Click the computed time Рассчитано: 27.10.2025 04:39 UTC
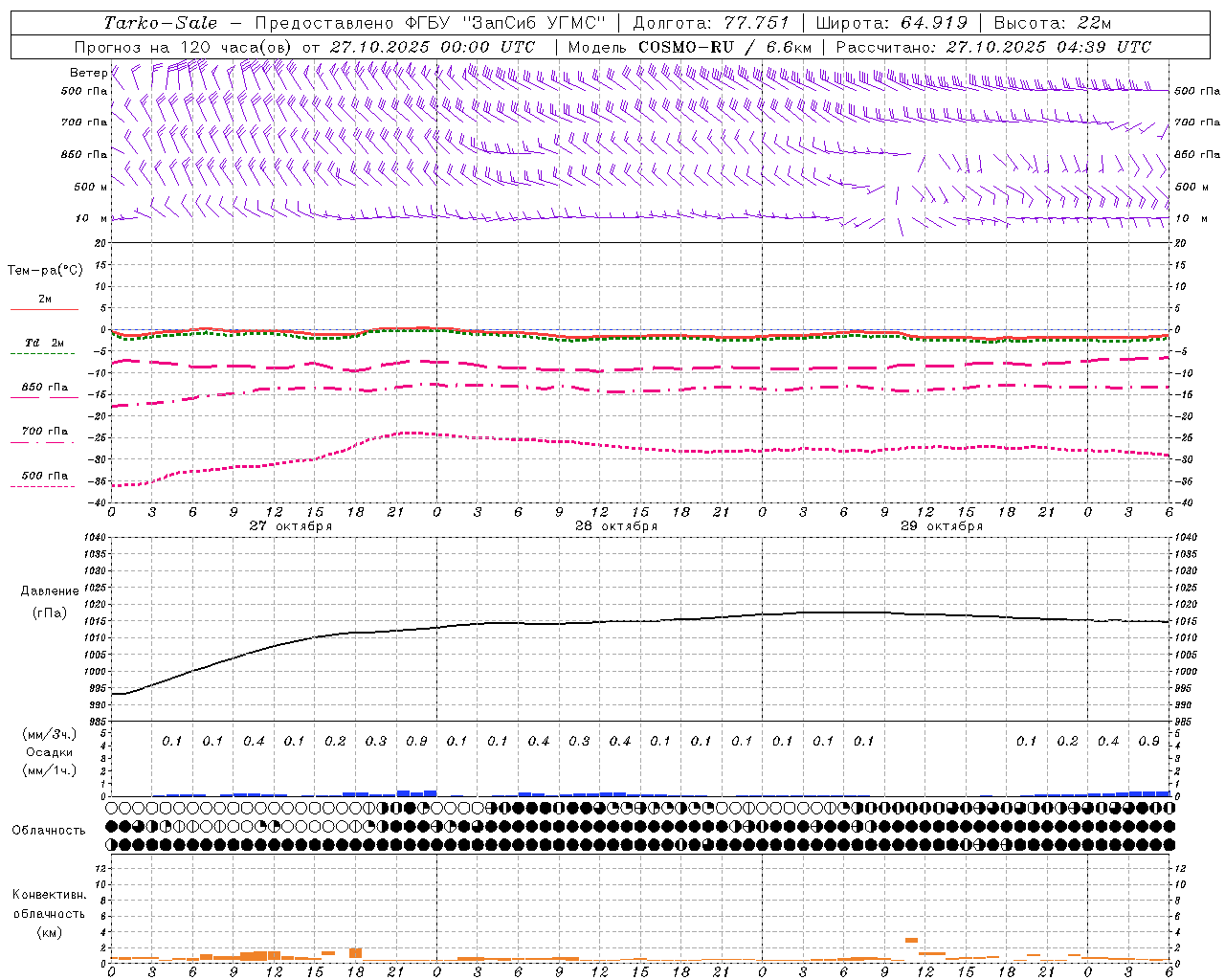Viewport: 1225px width, 980px height. (993, 47)
